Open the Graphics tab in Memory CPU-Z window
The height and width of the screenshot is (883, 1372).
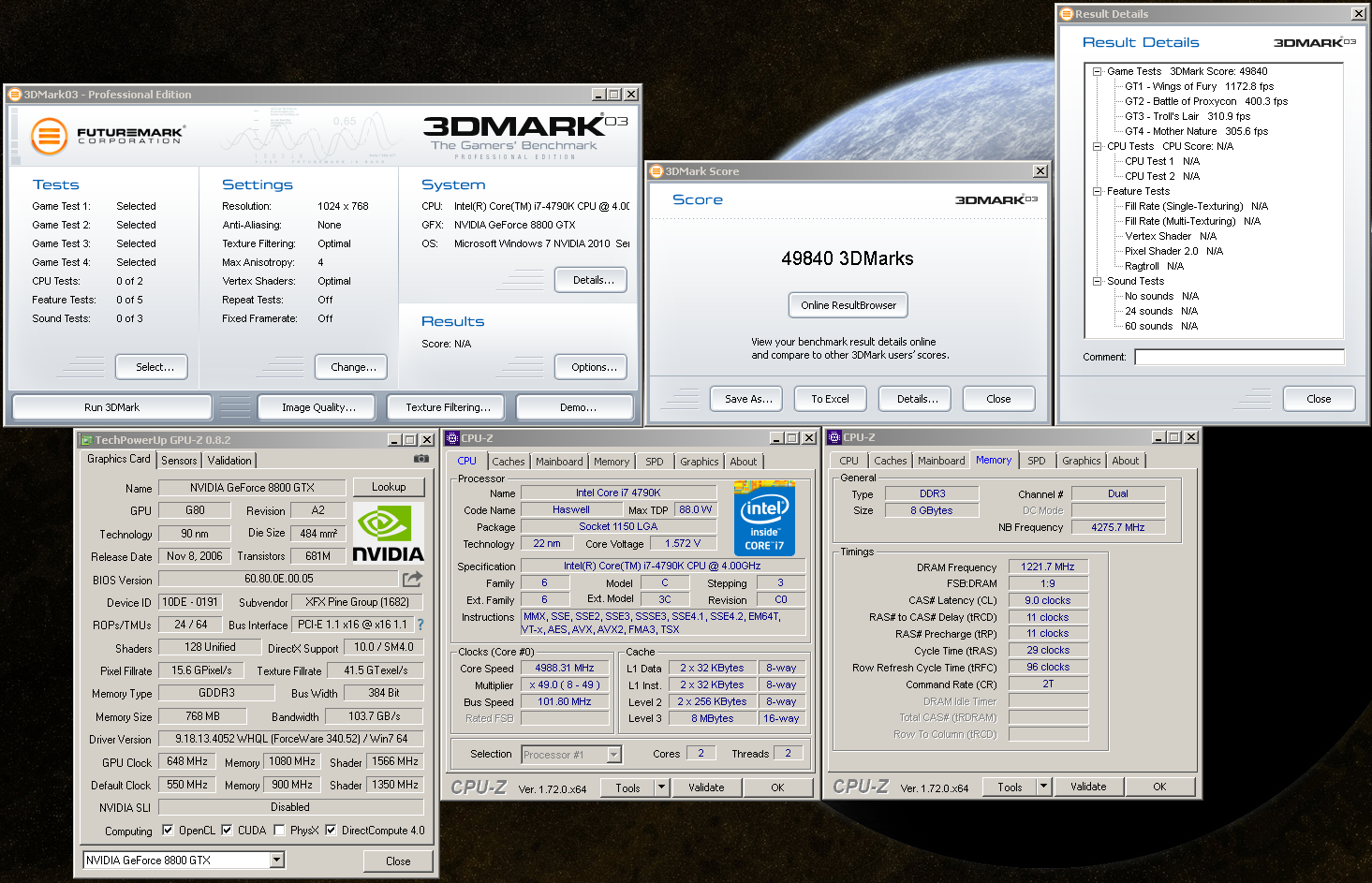(1081, 461)
